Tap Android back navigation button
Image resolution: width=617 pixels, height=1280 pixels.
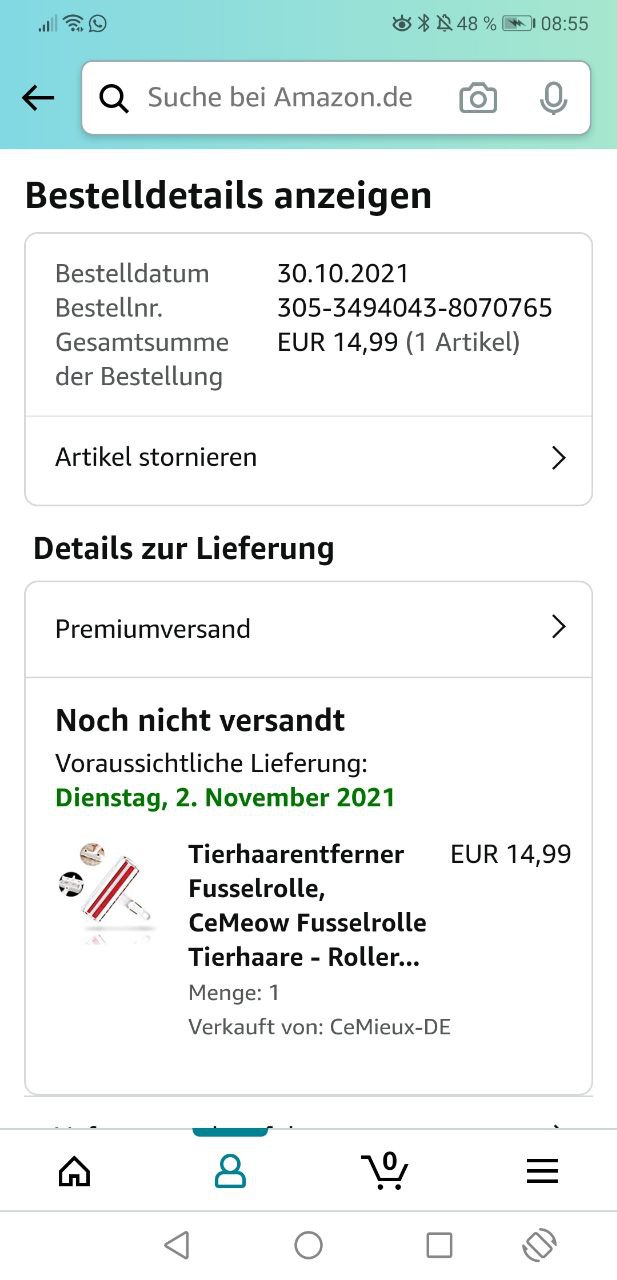[177, 1245]
